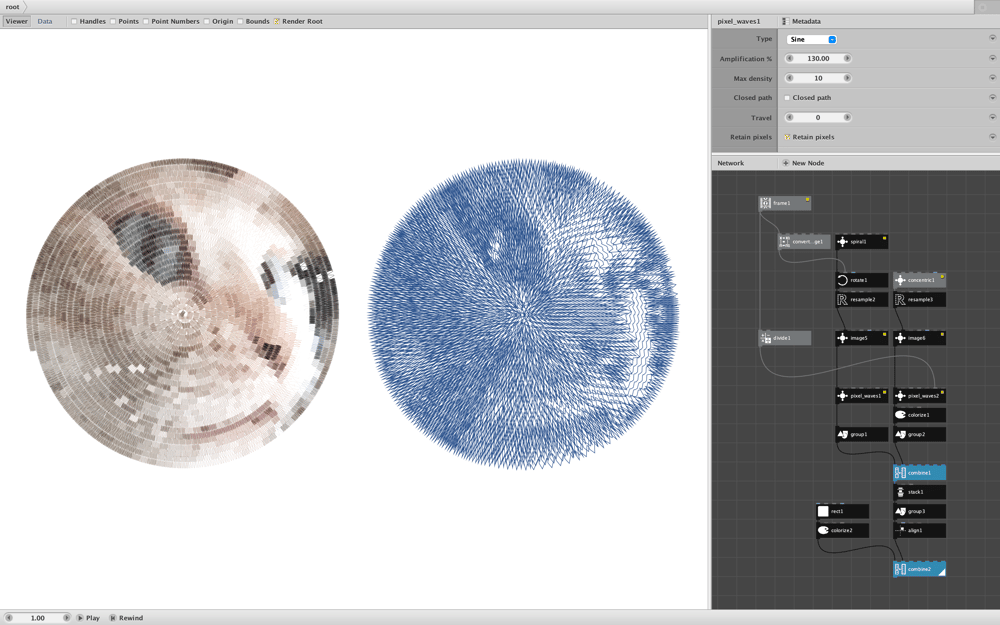Click the Network panel label
Viewport: 1000px width, 625px height.
[730, 163]
